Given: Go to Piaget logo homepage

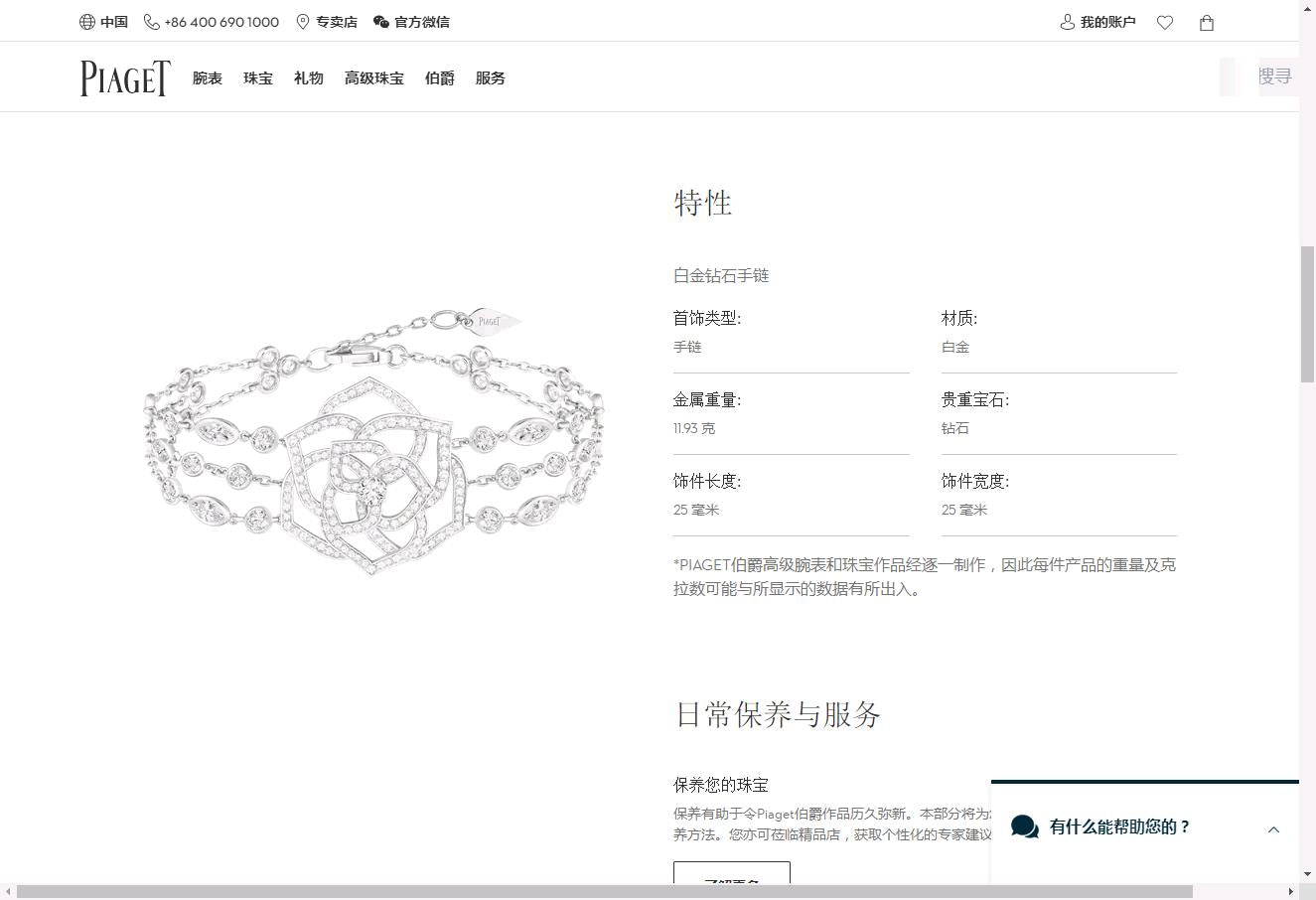Looking at the screenshot, I should point(125,78).
